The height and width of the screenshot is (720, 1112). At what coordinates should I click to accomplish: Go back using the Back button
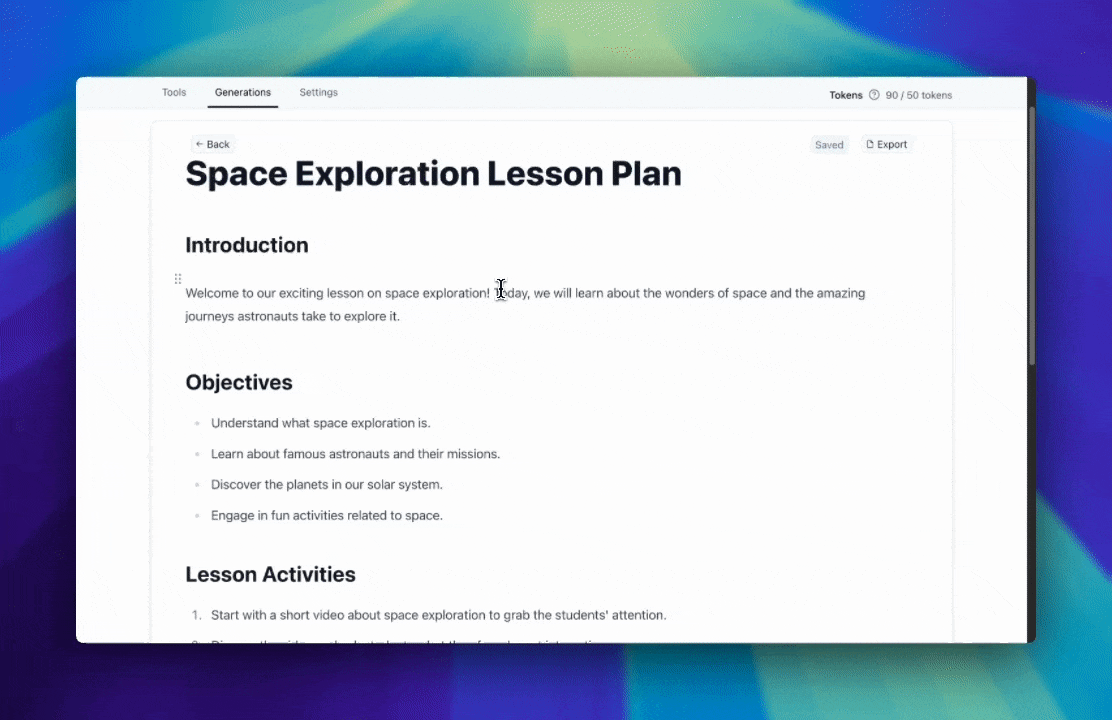coord(212,144)
